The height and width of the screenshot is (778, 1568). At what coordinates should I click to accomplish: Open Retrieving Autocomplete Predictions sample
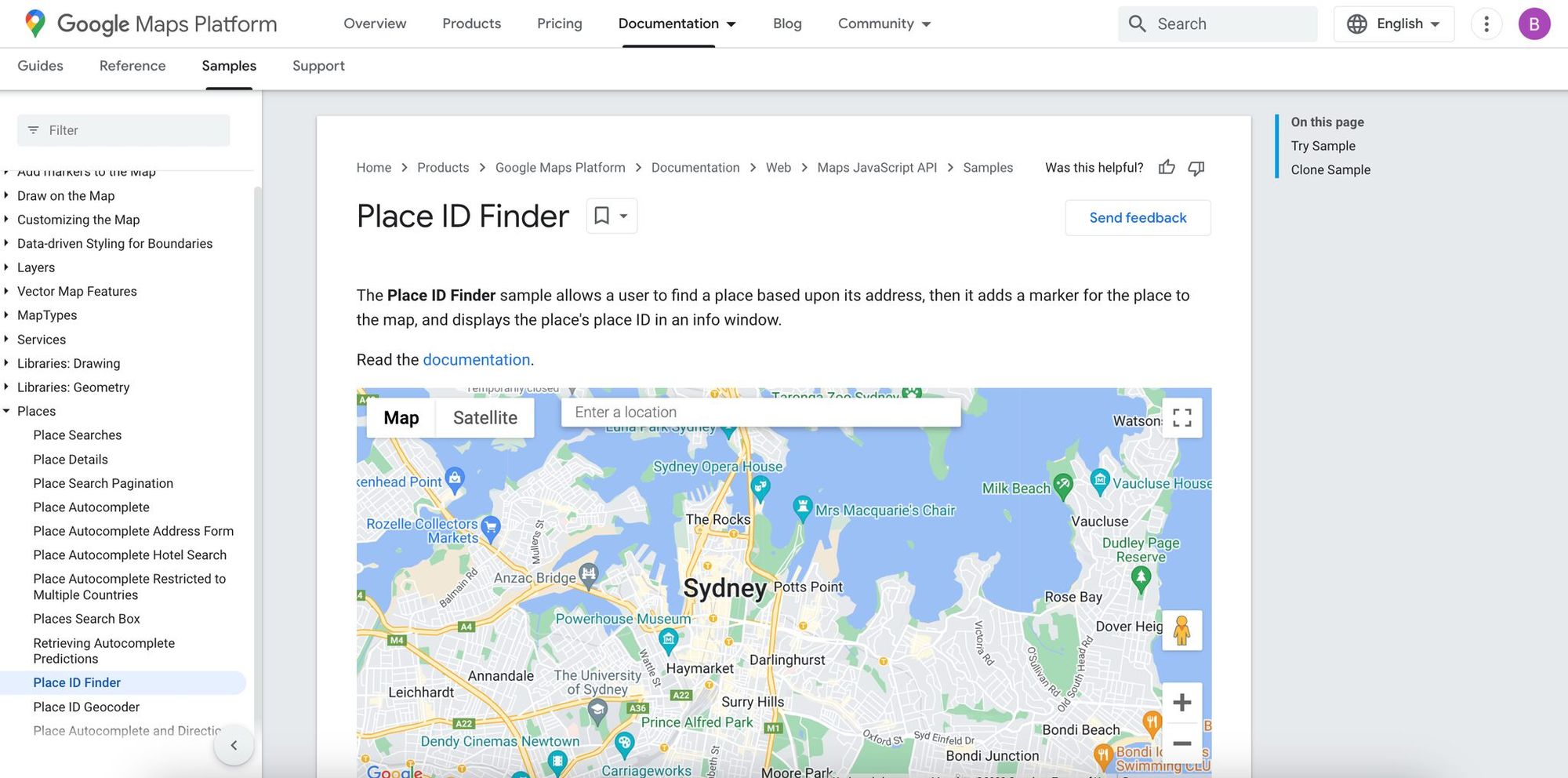(103, 651)
